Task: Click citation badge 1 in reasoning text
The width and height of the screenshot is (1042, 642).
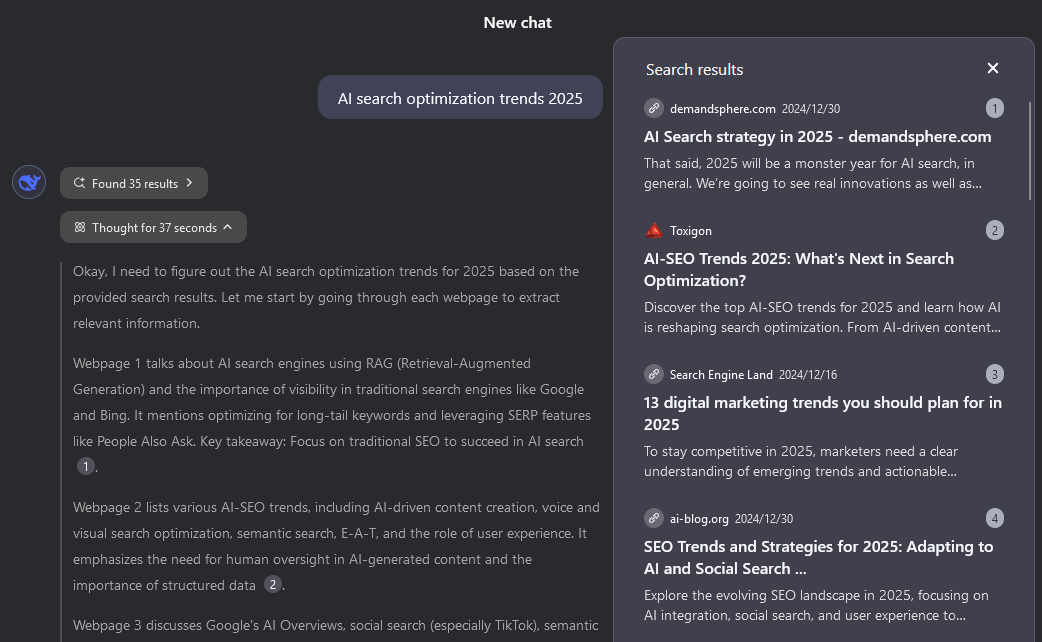Action: point(86,467)
